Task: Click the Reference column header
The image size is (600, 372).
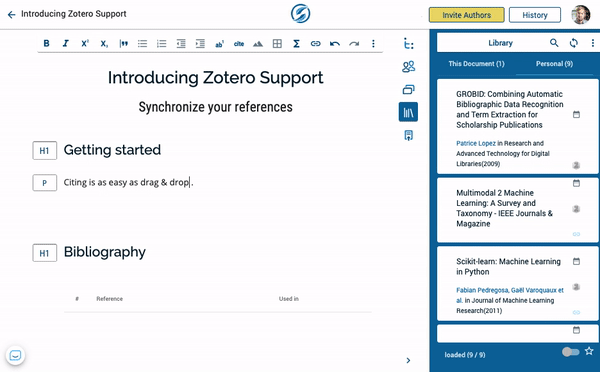Action: coord(109,299)
